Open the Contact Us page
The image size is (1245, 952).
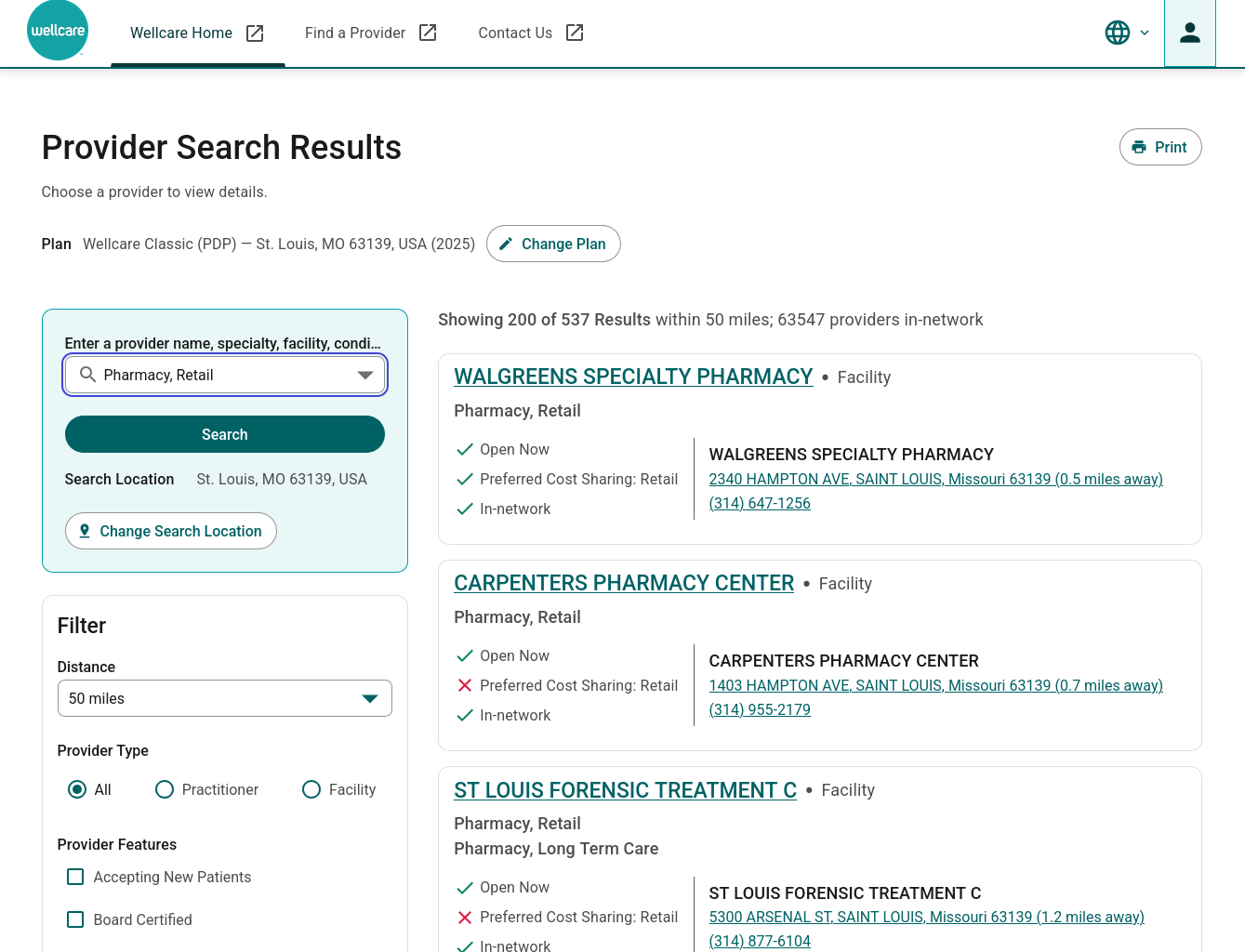515,33
